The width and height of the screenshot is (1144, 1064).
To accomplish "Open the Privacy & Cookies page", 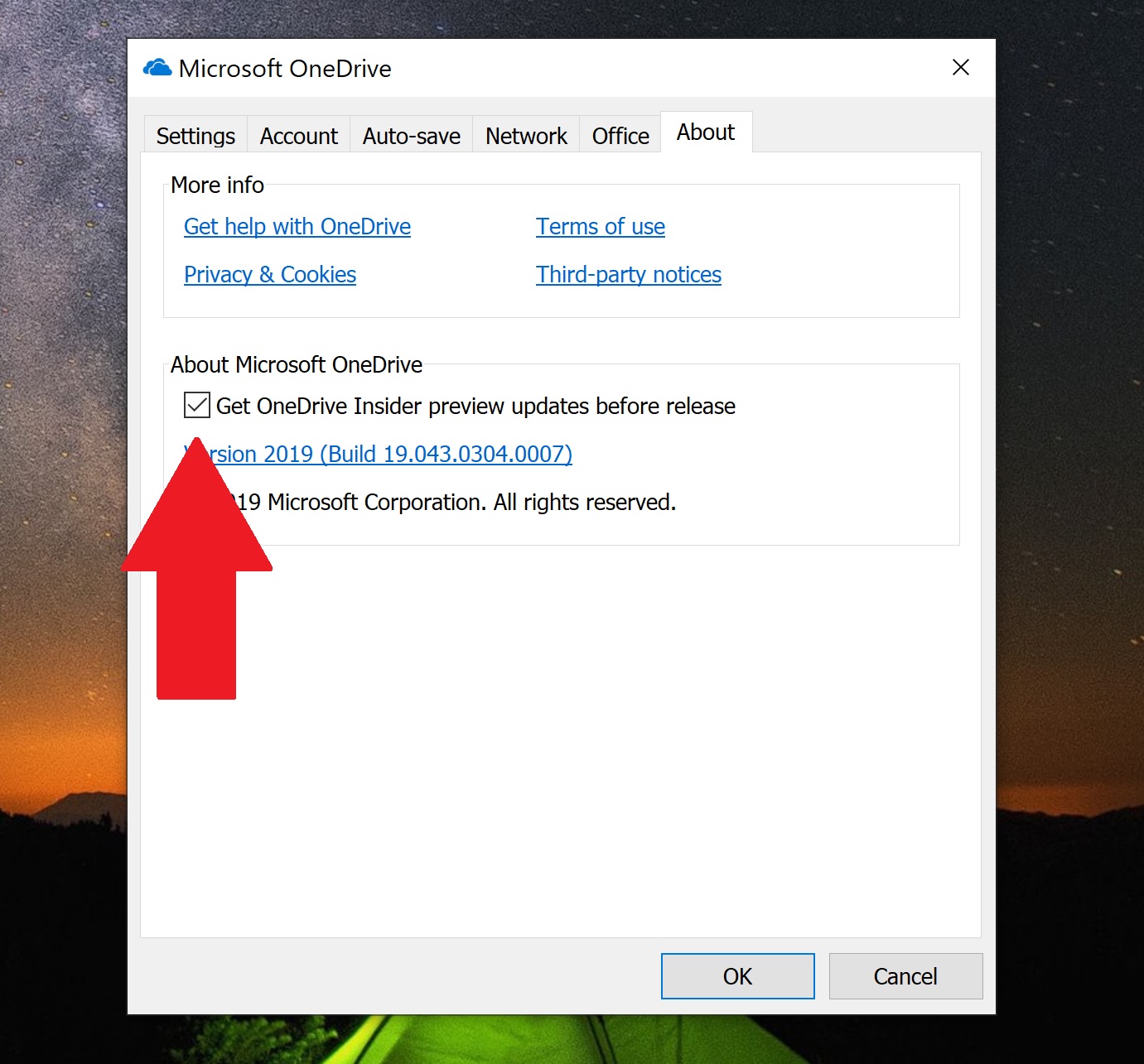I will click(x=269, y=274).
